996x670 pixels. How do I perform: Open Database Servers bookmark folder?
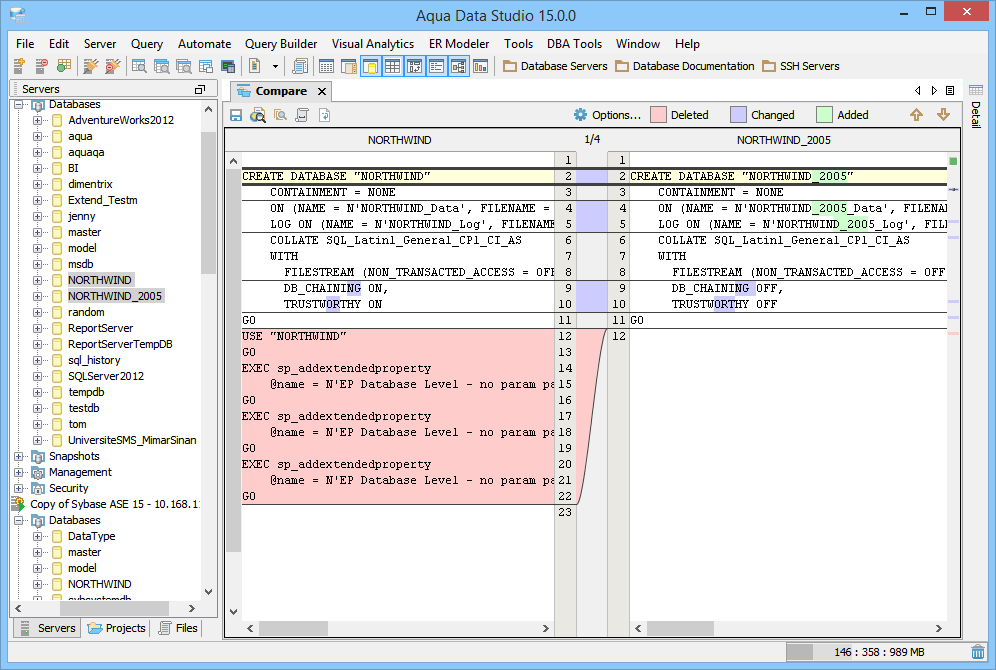(555, 66)
